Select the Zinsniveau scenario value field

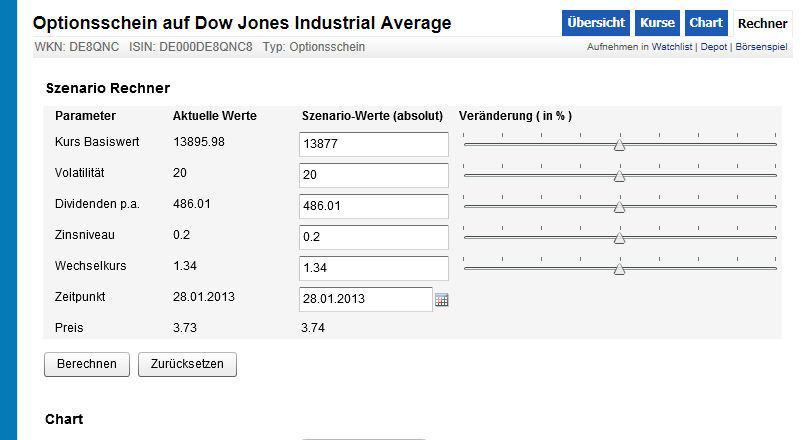374,238
